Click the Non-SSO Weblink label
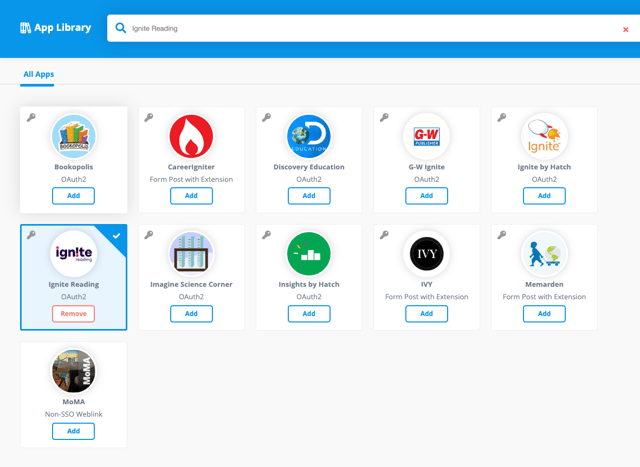Screen dimensions: 640x467 (x=73, y=414)
